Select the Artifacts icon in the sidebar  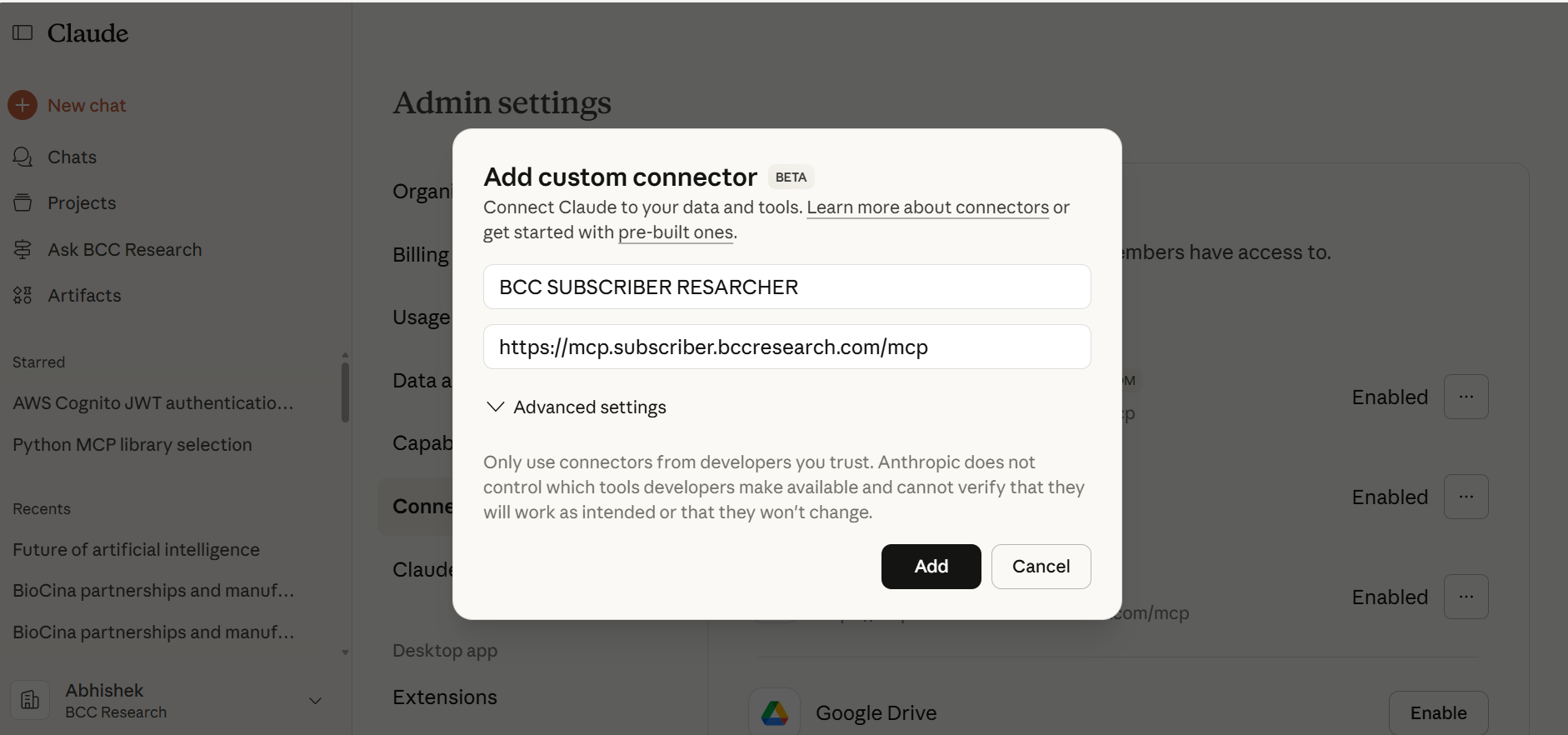point(22,295)
